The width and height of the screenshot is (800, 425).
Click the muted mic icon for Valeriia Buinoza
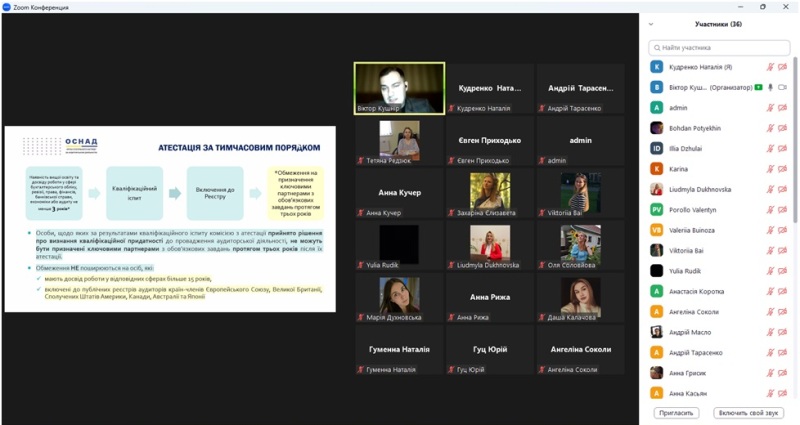coord(770,230)
